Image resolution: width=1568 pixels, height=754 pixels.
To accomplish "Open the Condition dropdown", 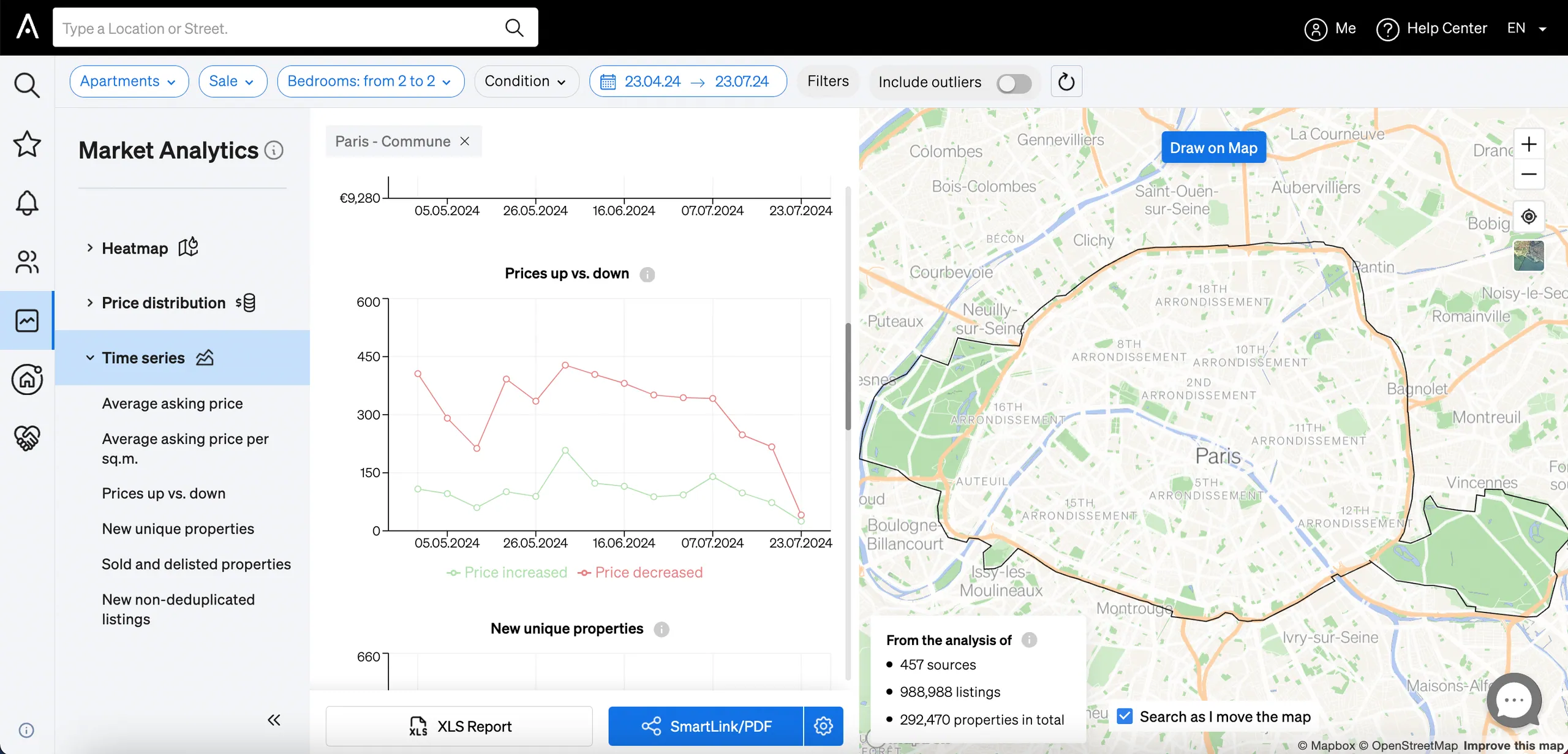I will [x=526, y=81].
